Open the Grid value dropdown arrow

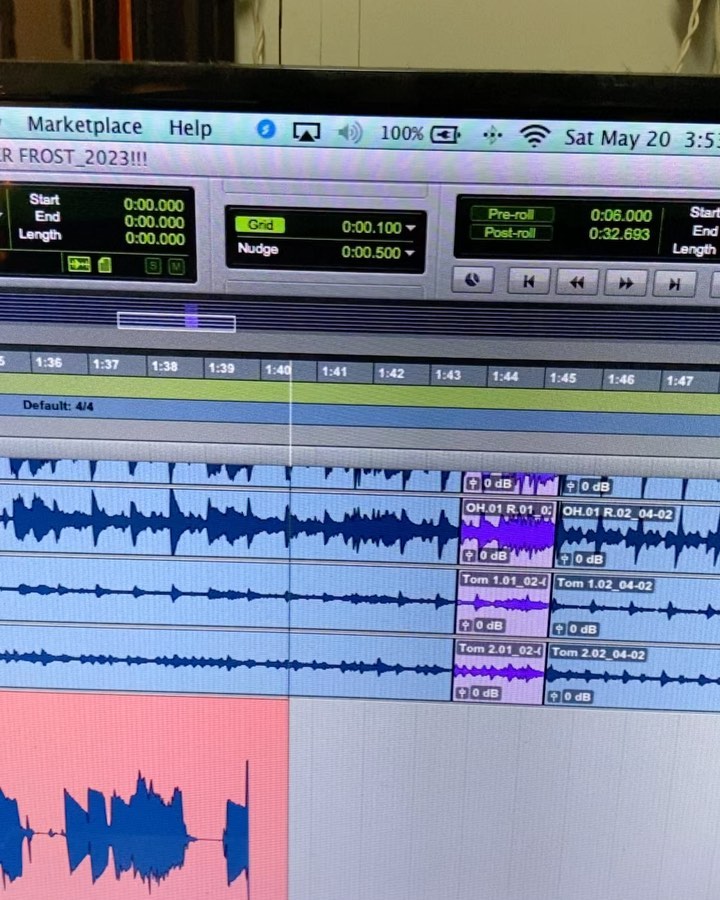[x=411, y=228]
